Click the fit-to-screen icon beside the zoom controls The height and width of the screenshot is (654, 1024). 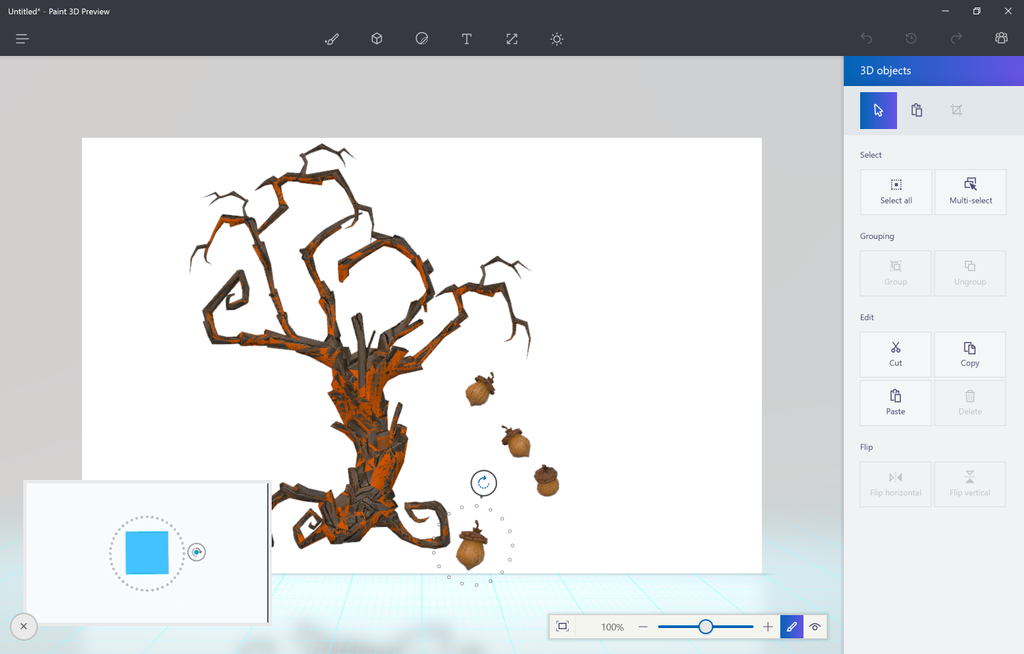click(563, 626)
